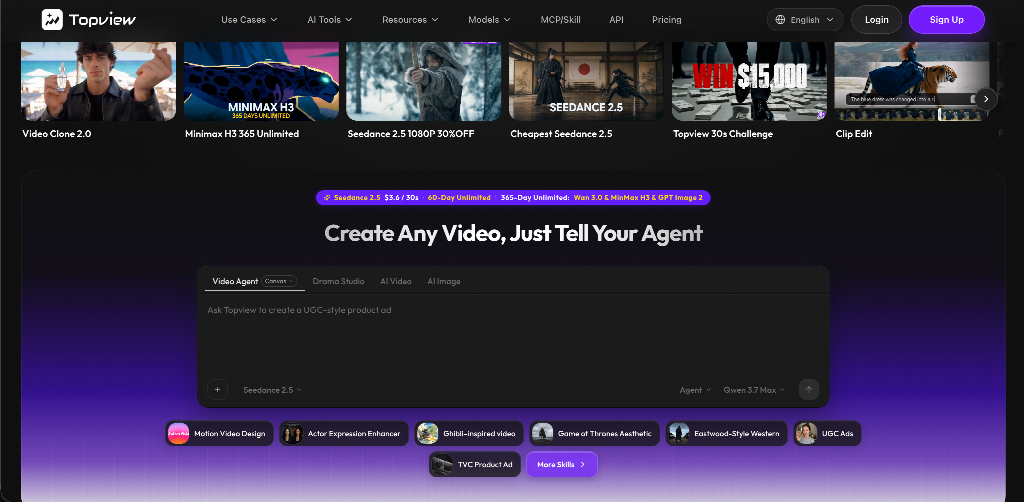Open the MCP/Skill page
Screen dimensions: 1024x502
coord(560,20)
